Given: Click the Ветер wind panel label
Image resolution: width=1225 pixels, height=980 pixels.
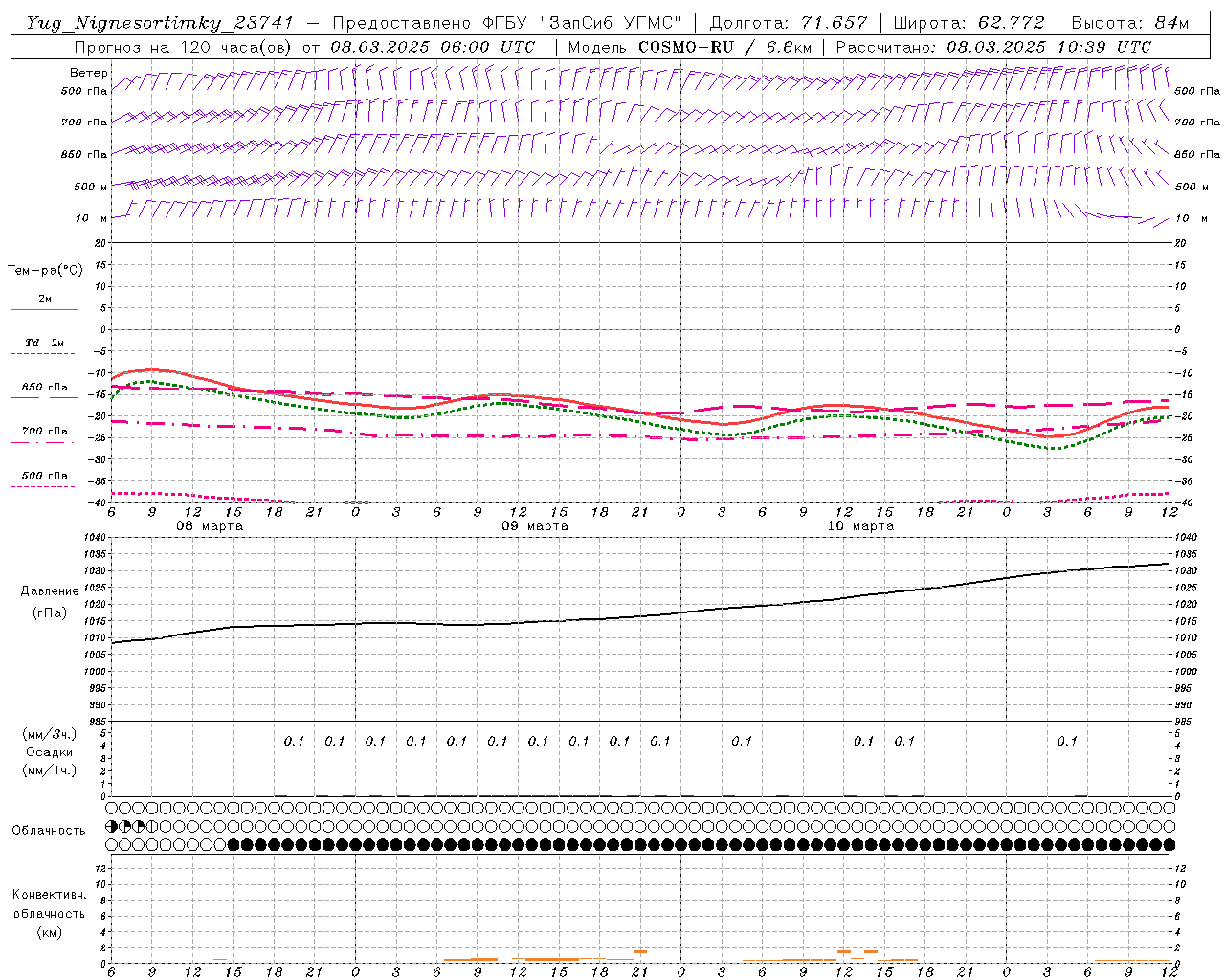Looking at the screenshot, I should (x=89, y=73).
